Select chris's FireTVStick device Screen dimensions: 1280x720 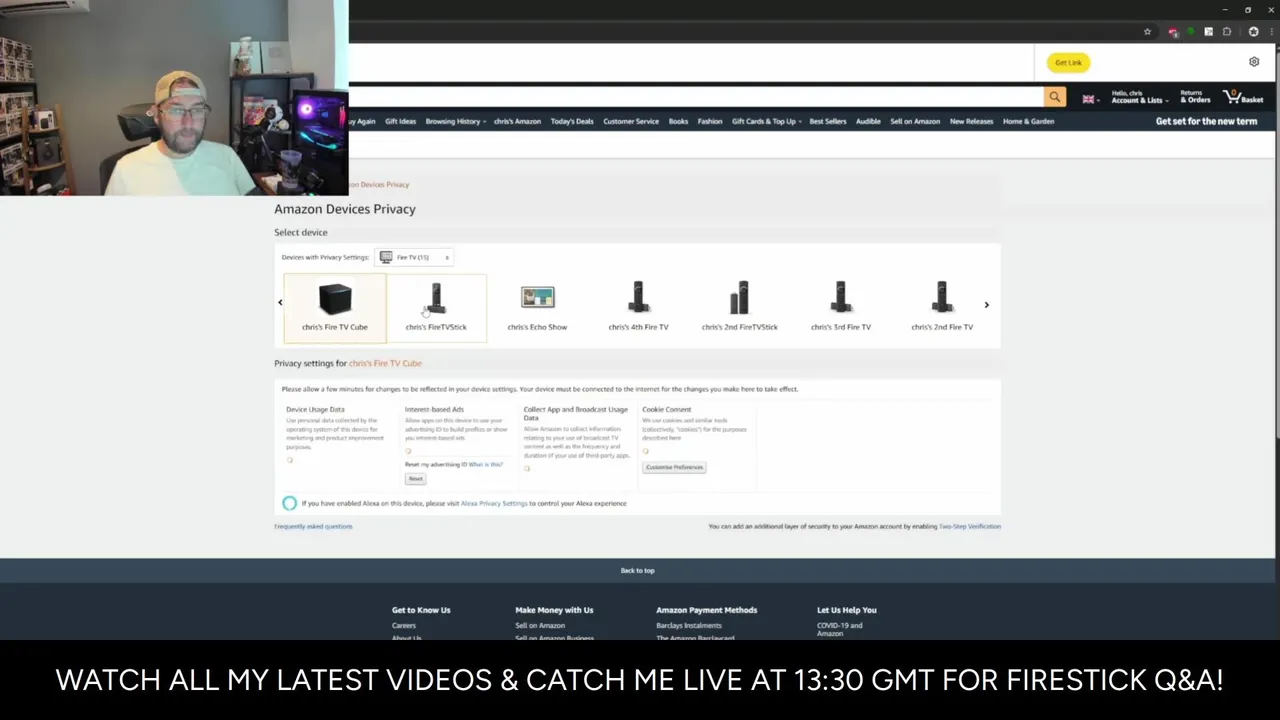(x=436, y=308)
